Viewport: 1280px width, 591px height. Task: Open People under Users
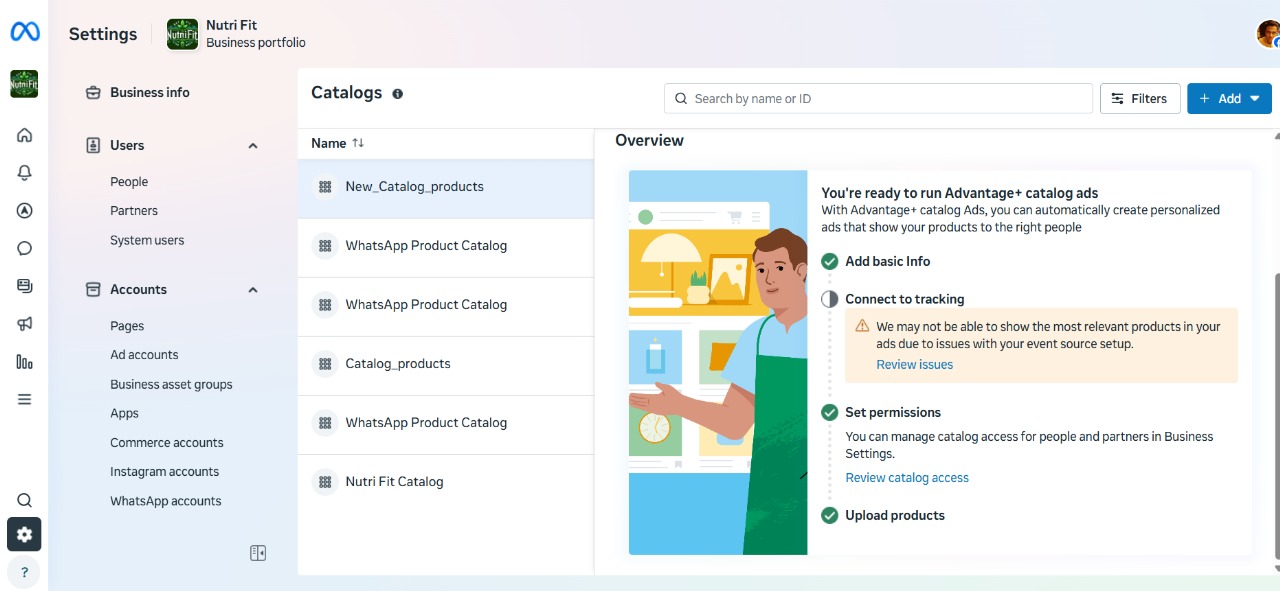coord(129,182)
